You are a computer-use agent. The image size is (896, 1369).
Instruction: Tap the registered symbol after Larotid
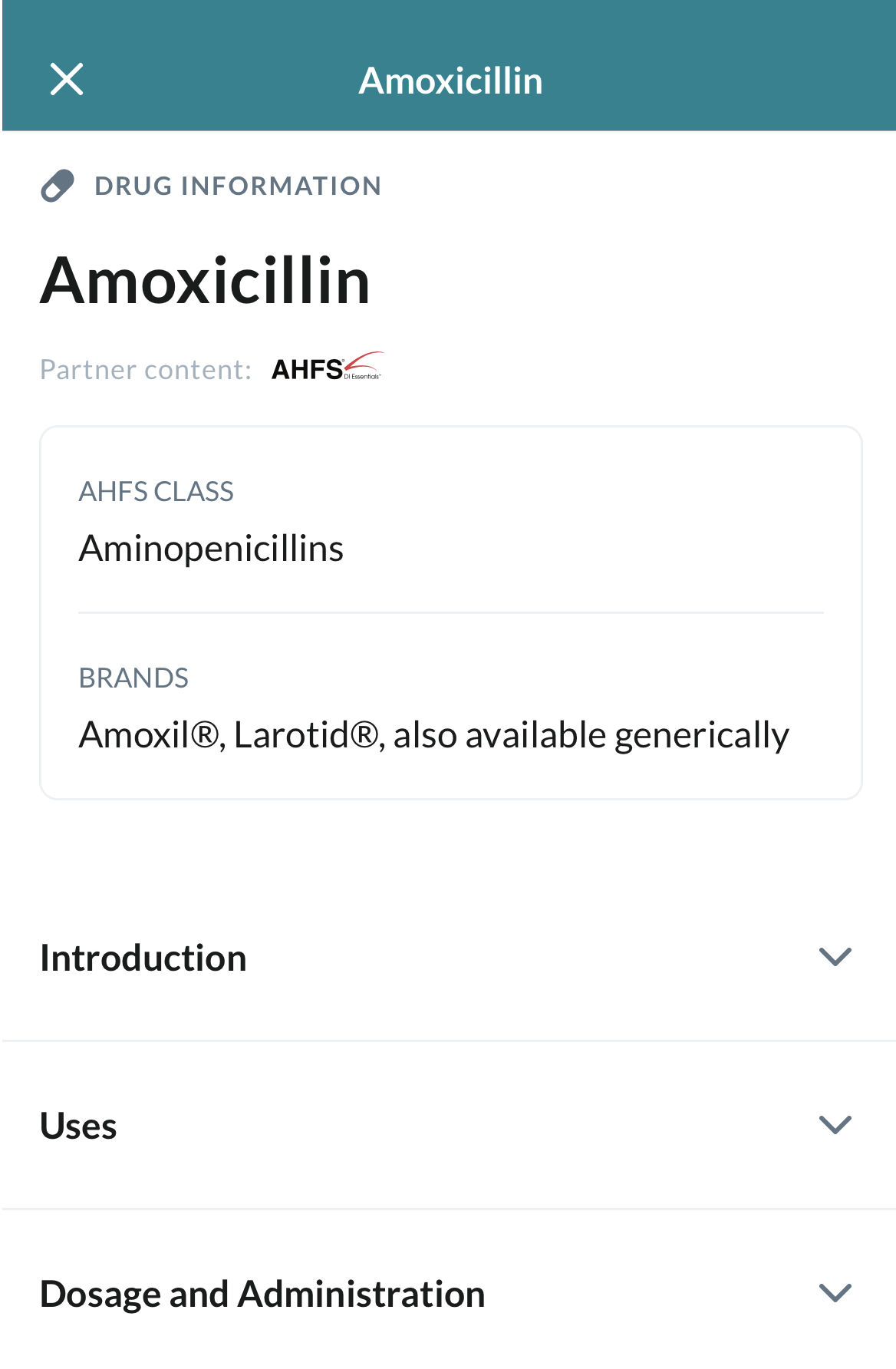(365, 735)
